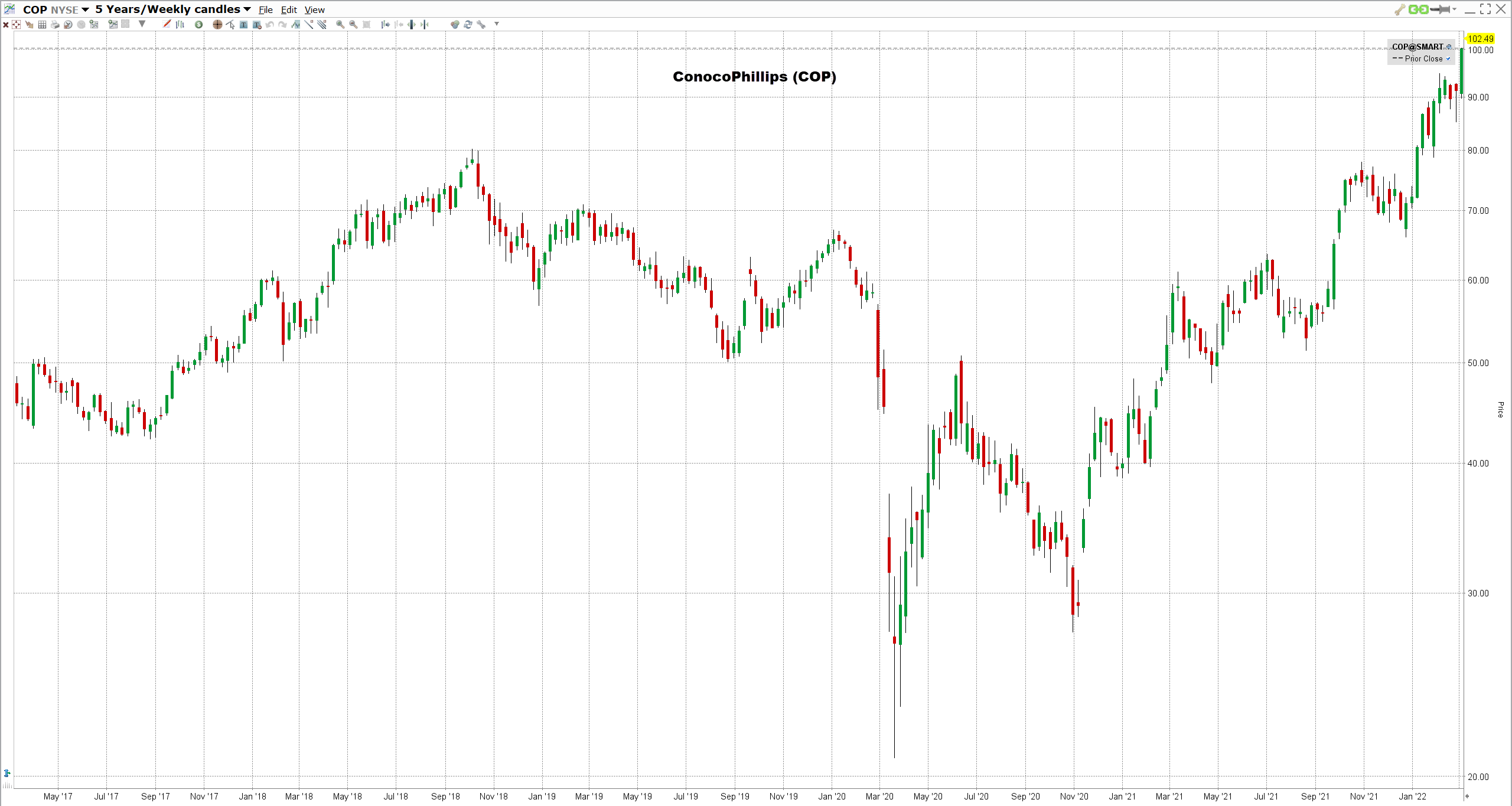Image resolution: width=1512 pixels, height=806 pixels.
Task: Click the grid with green plus icon
Action: coord(94,24)
